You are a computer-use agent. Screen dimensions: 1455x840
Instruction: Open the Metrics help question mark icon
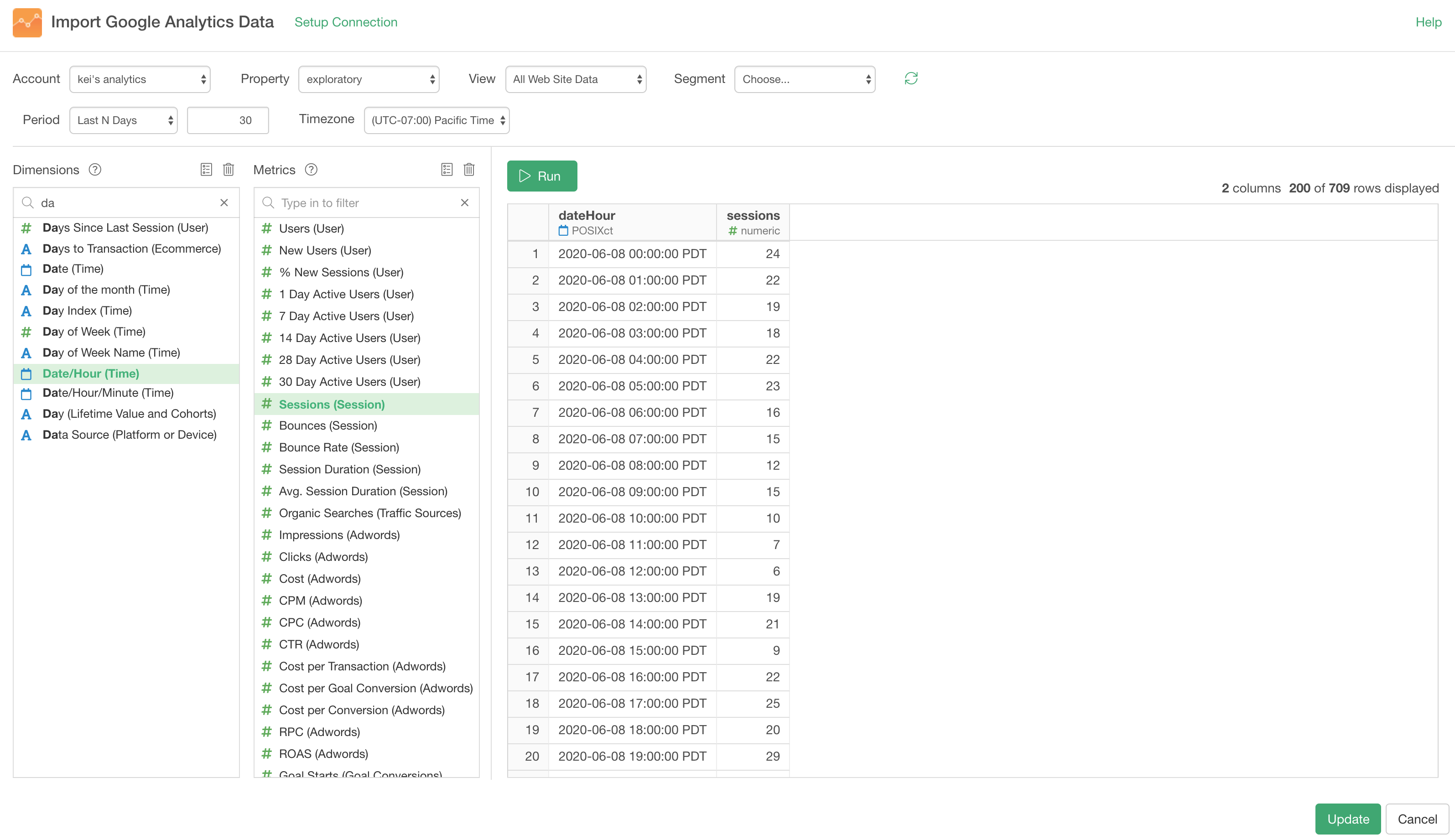pyautogui.click(x=311, y=170)
